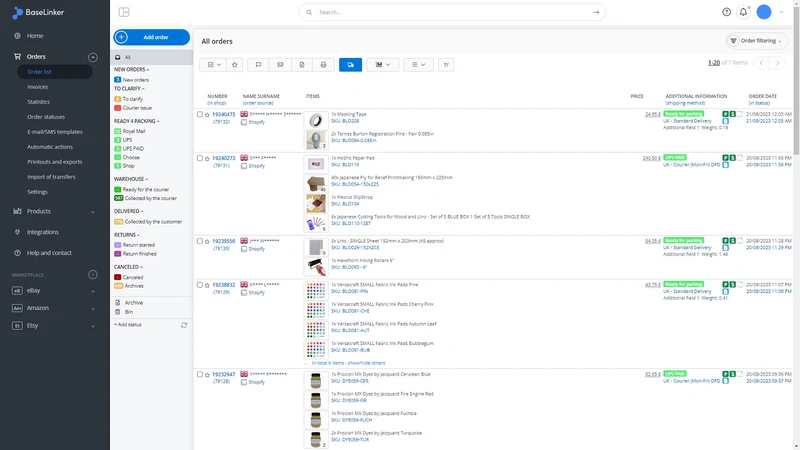The width and height of the screenshot is (800, 450).
Task: Click the blue delivery truck button
Action: pos(351,65)
